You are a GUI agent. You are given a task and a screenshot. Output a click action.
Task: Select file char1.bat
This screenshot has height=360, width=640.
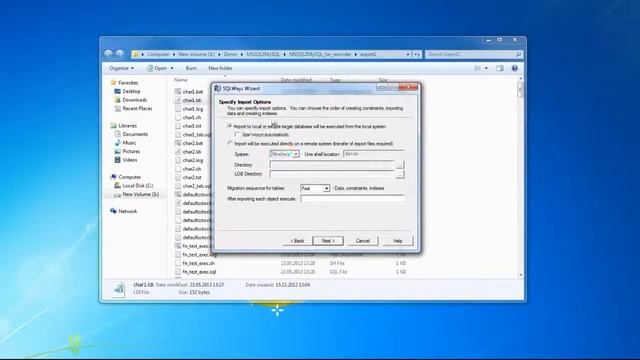click(x=192, y=91)
